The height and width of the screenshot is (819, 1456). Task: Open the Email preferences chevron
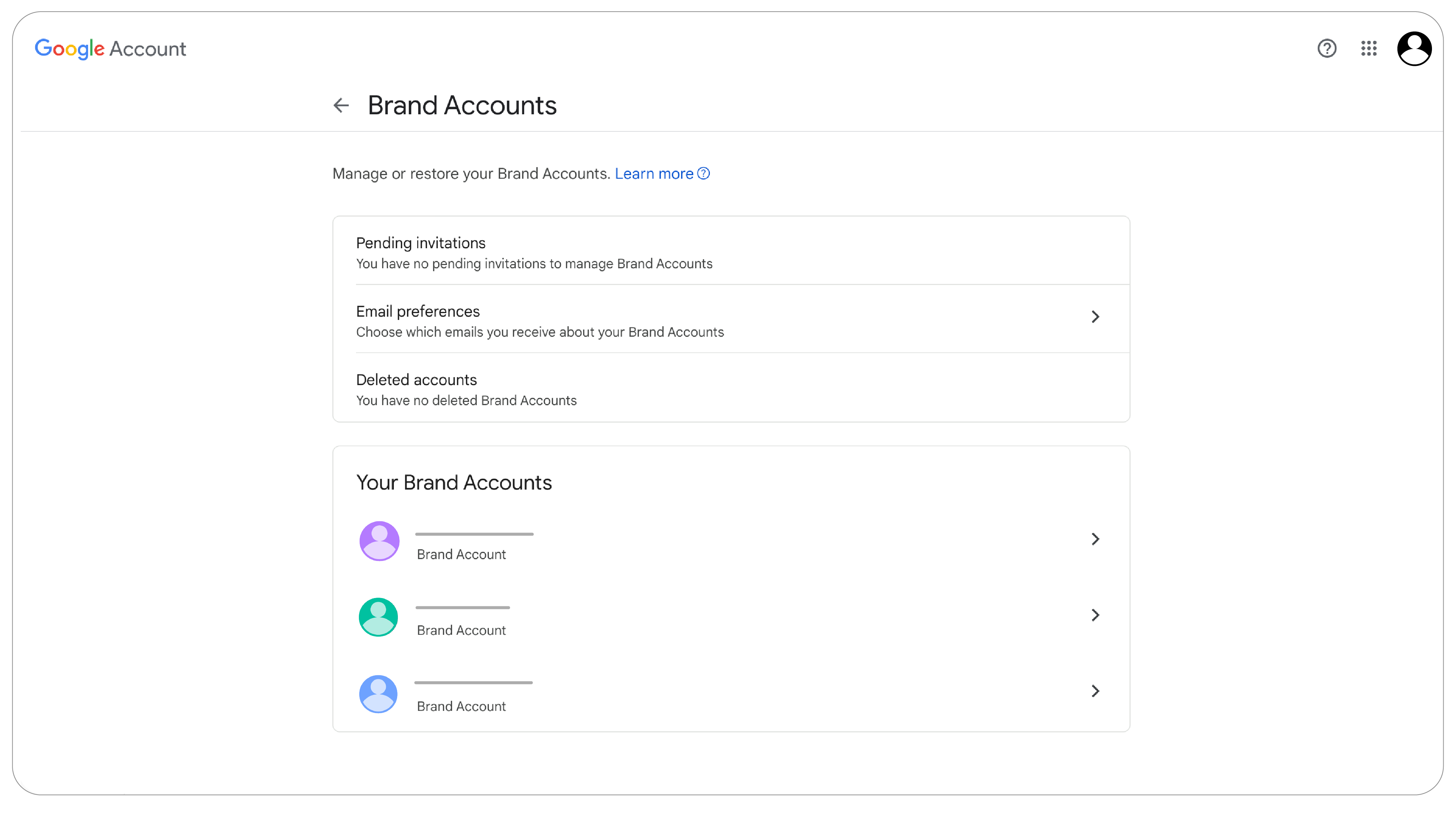pyautogui.click(x=1095, y=317)
